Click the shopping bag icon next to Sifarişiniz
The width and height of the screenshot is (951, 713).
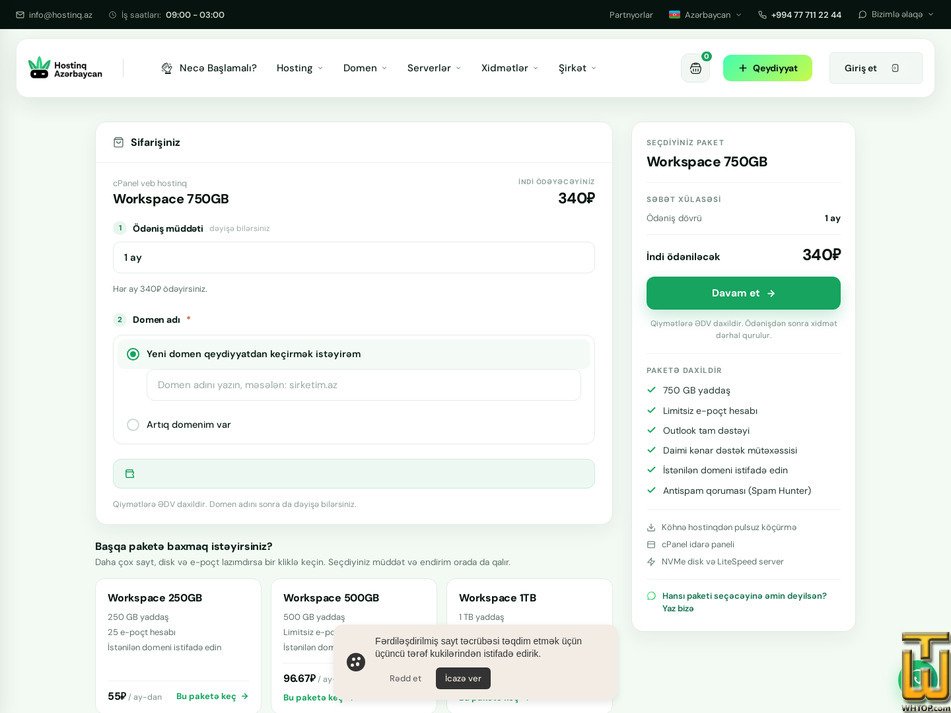[x=119, y=142]
